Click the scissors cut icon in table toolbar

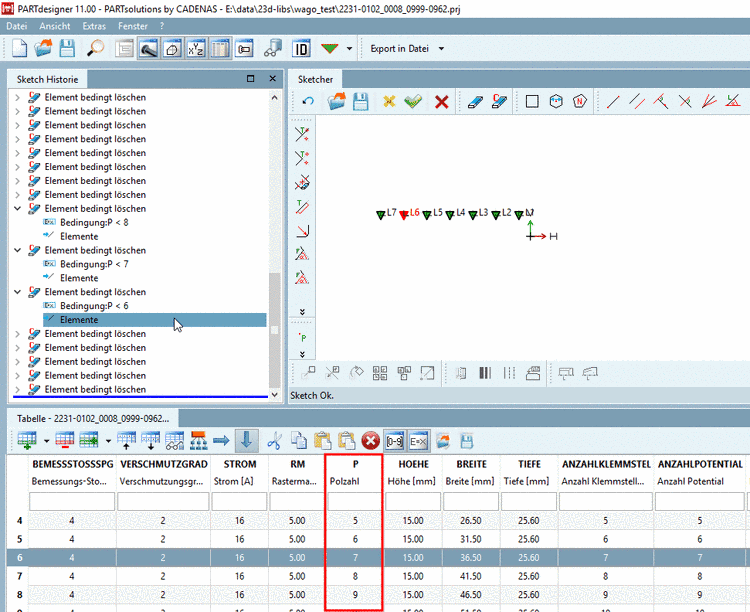[274, 440]
